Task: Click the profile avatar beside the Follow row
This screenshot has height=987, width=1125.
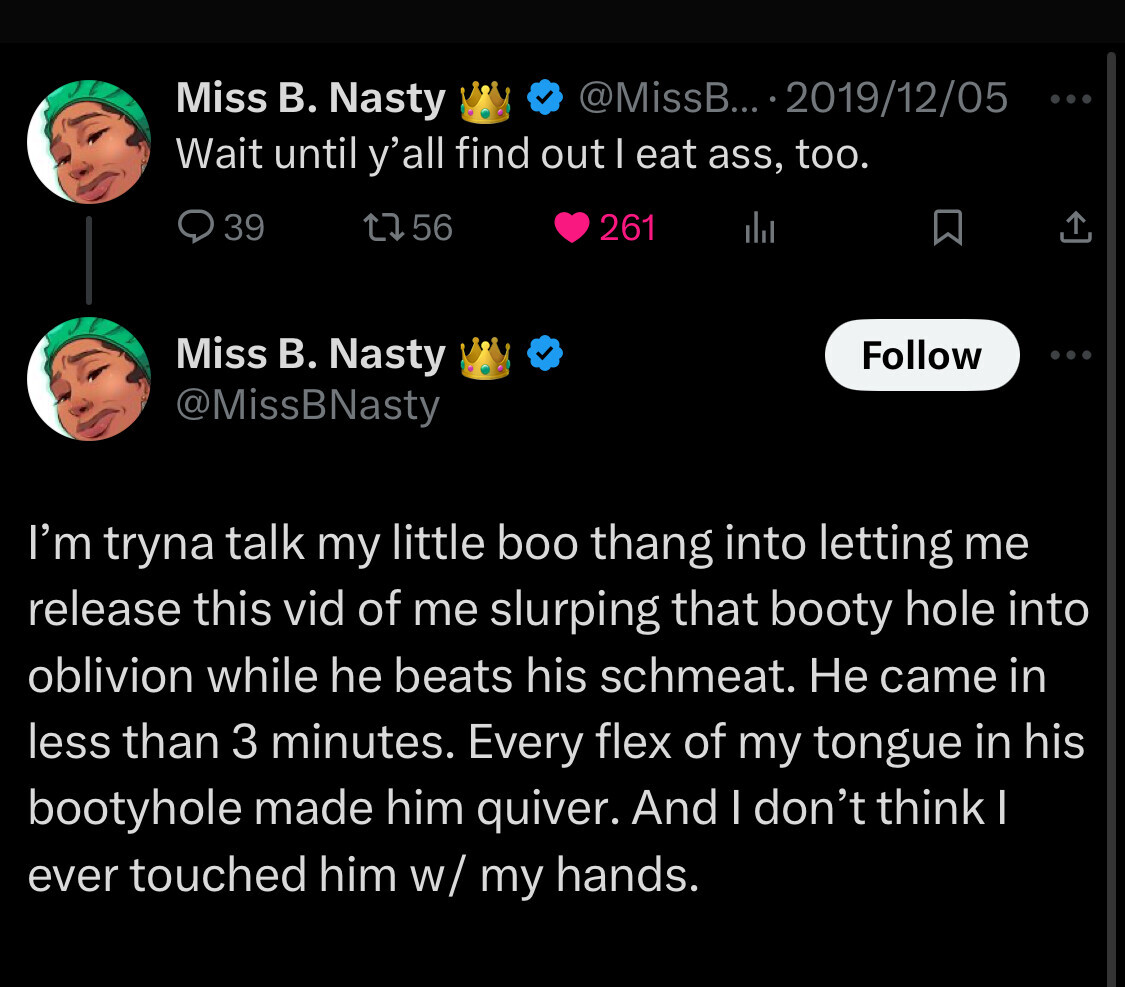Action: coord(89,380)
